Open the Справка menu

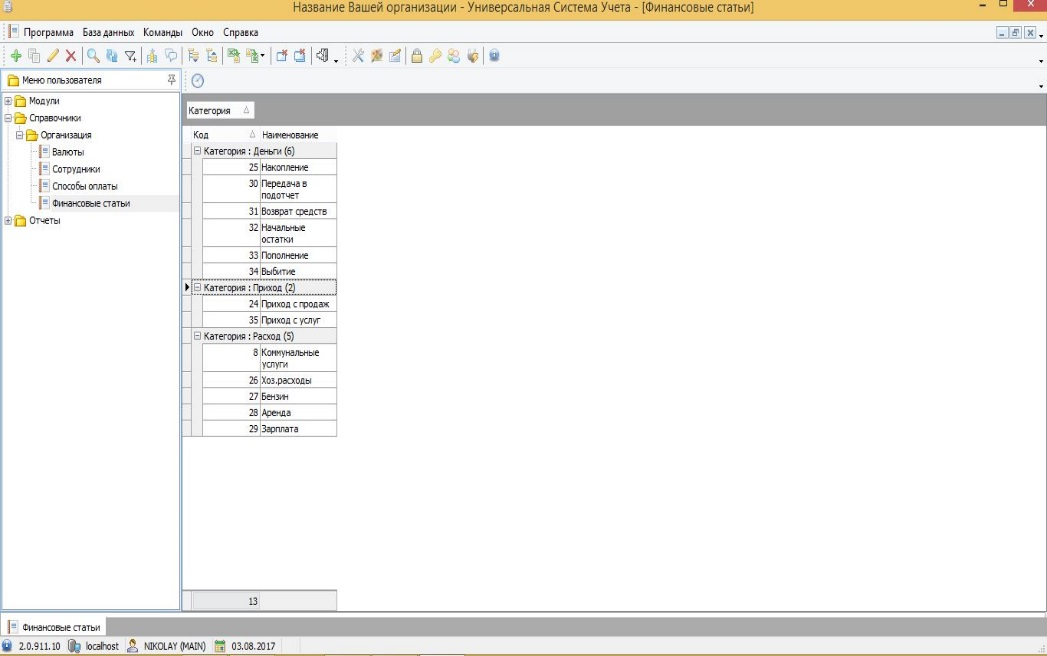click(x=240, y=32)
